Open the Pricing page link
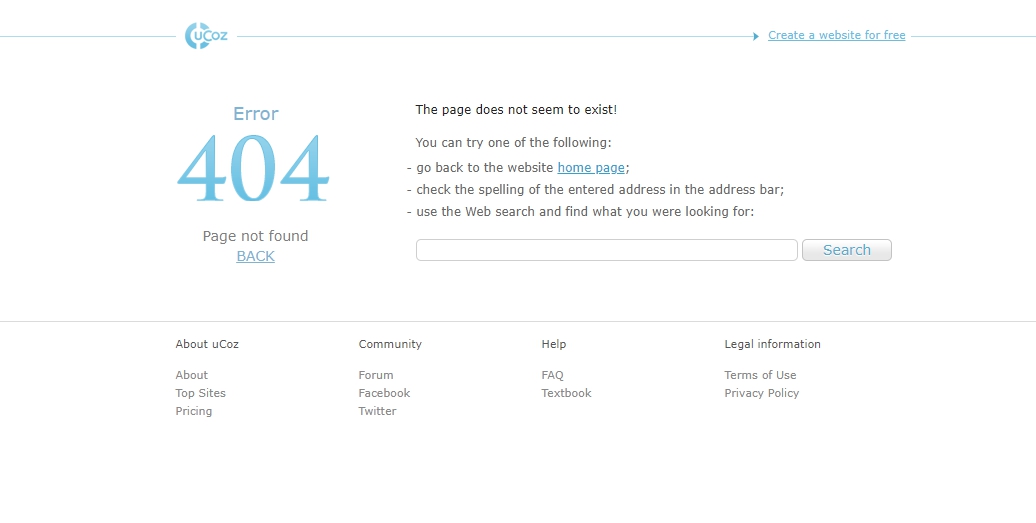 coord(193,411)
